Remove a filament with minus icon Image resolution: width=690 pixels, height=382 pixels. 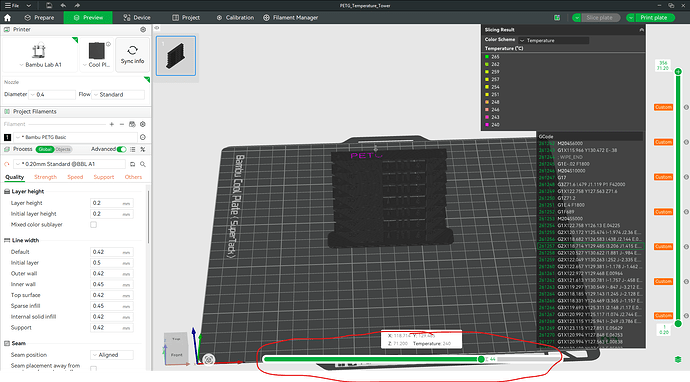click(x=122, y=124)
